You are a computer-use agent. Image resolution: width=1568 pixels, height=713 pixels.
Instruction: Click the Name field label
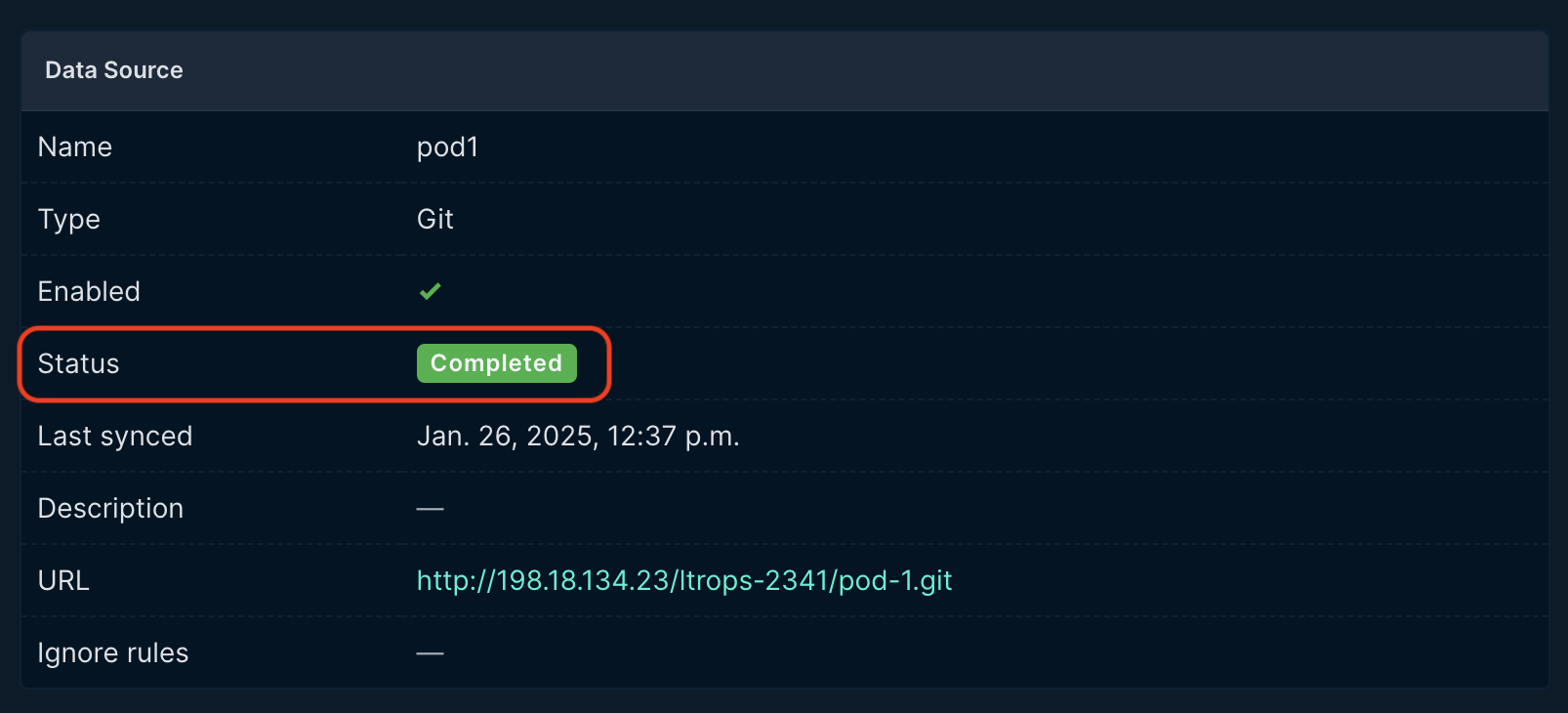pos(75,147)
